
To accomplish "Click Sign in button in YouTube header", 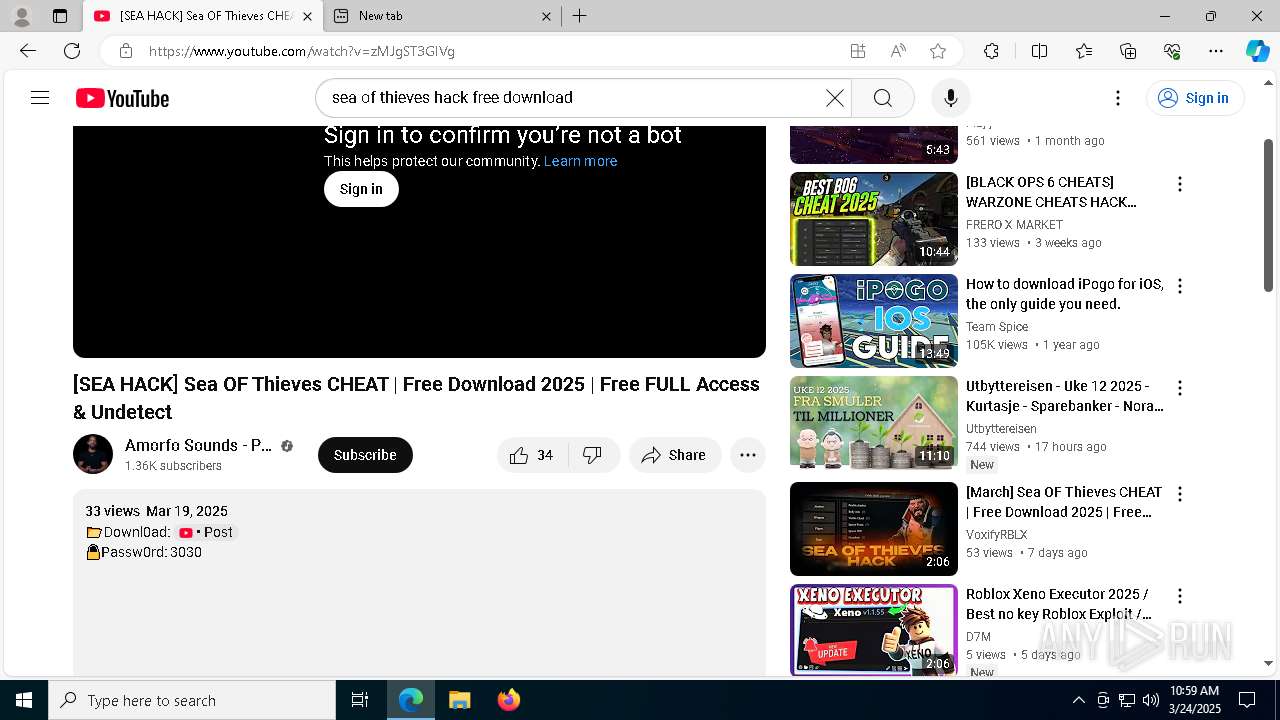I will click(x=1195, y=98).
